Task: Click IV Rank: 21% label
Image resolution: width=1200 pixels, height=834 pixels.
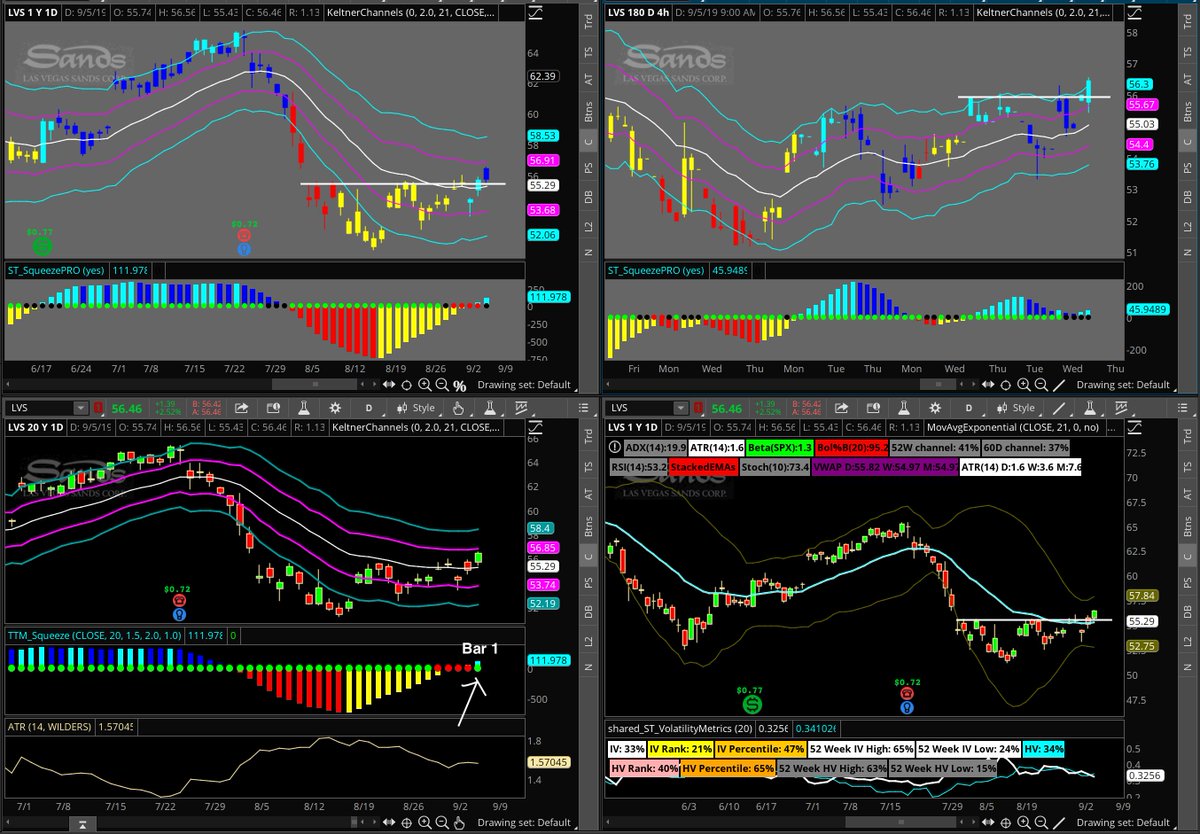Action: pyautogui.click(x=679, y=748)
